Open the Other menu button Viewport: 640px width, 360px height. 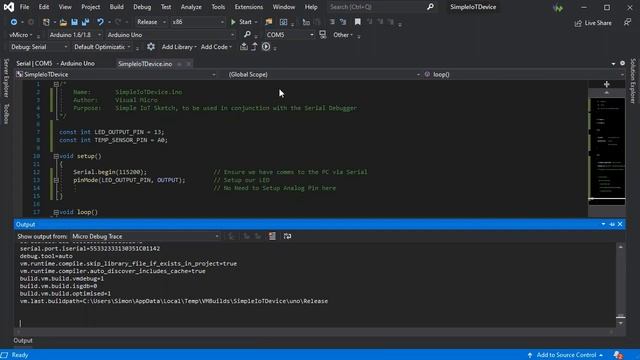(x=343, y=35)
